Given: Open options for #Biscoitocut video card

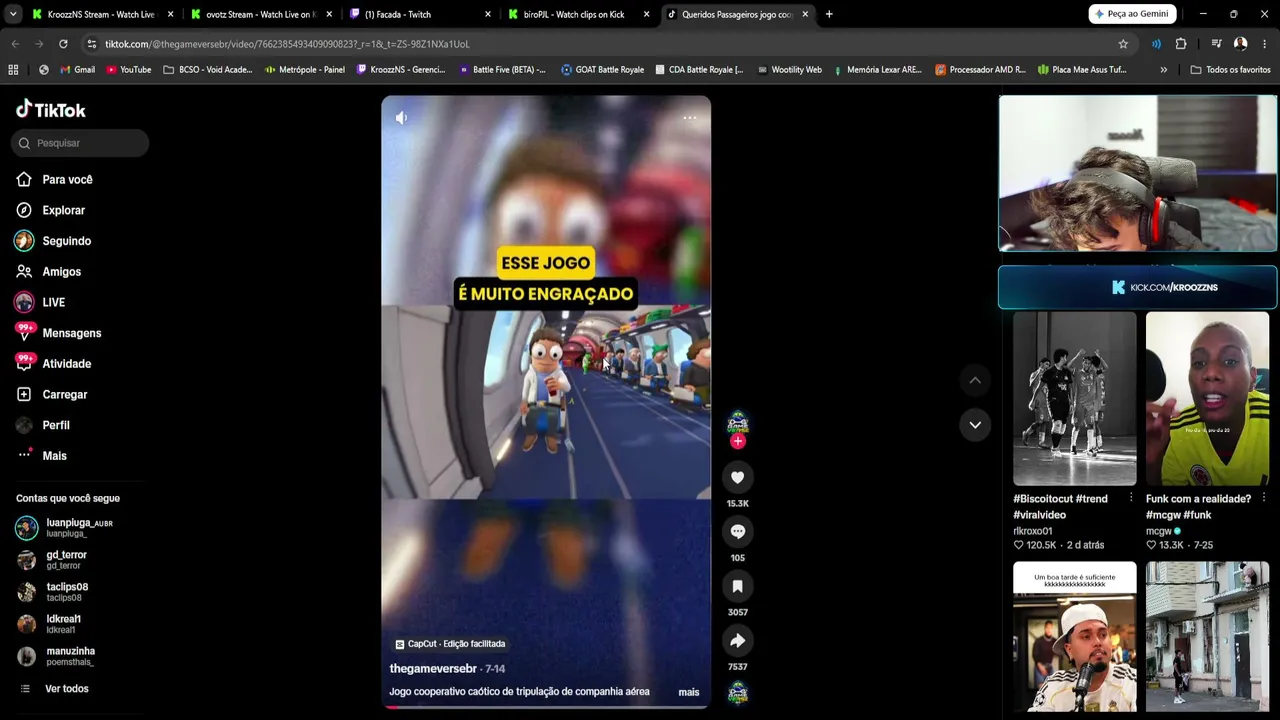Looking at the screenshot, I should (x=1131, y=498).
